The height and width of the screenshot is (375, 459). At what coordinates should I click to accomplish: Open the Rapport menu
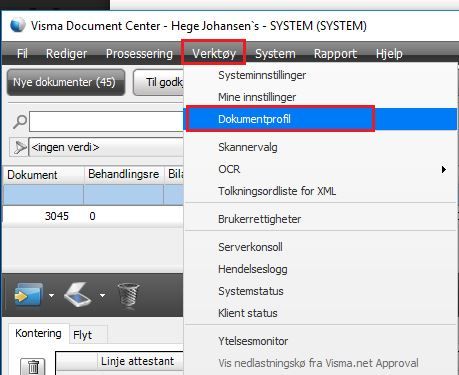(x=335, y=53)
